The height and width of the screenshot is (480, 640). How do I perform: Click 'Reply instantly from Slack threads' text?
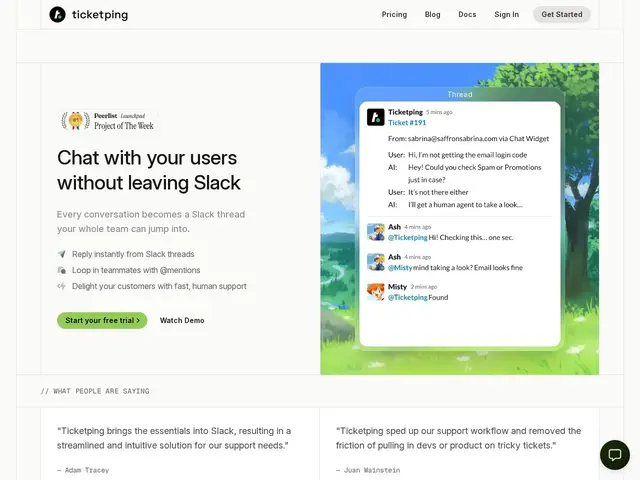tap(133, 254)
